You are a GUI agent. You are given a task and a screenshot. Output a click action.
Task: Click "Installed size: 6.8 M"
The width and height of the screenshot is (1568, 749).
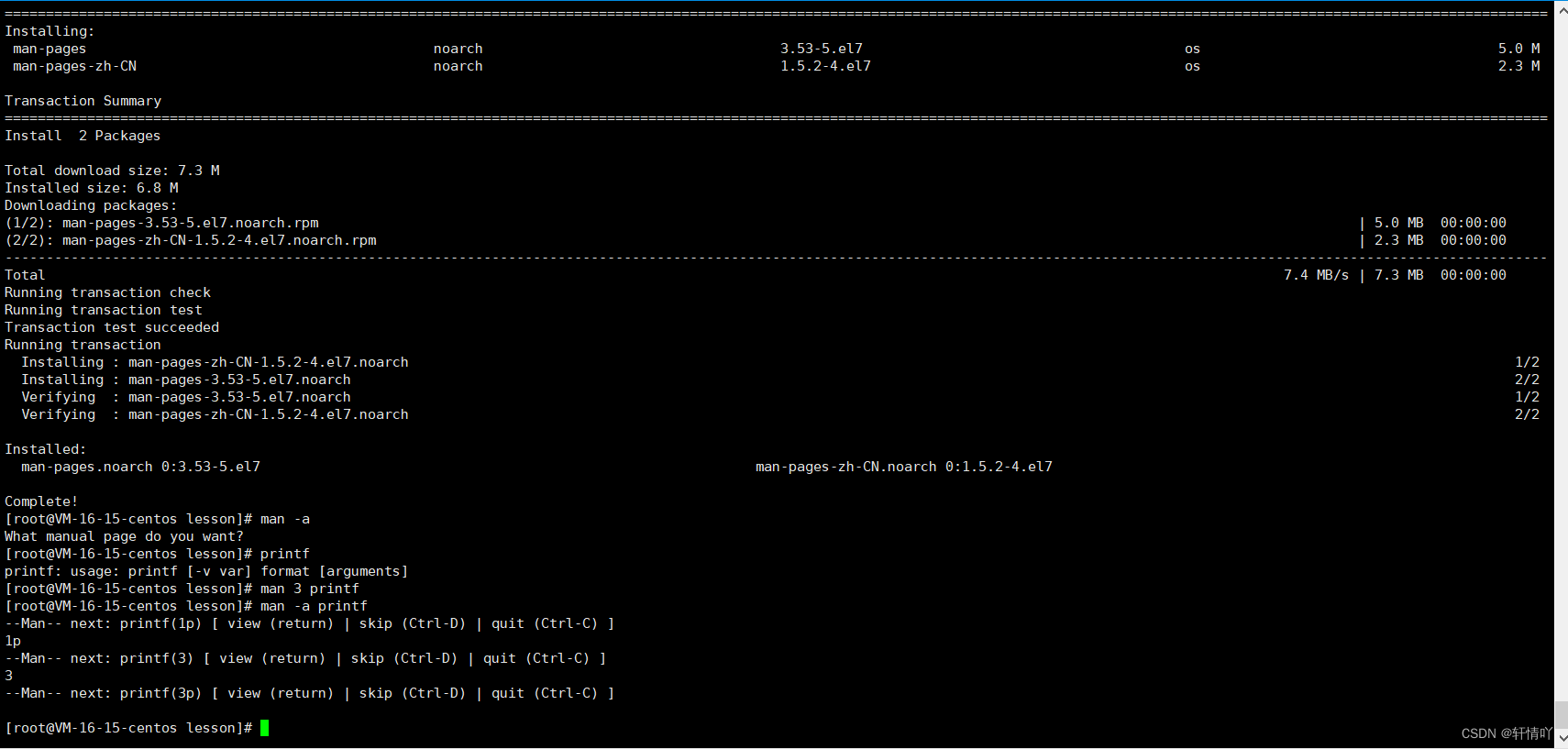point(92,188)
